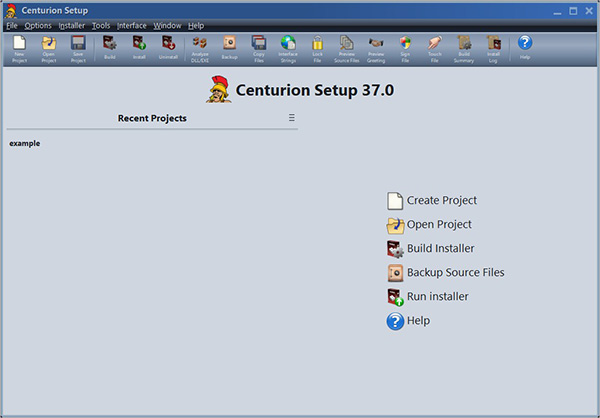Image resolution: width=600 pixels, height=418 pixels.
Task: Open the Build Summary toolbar item
Action: pyautogui.click(x=464, y=49)
